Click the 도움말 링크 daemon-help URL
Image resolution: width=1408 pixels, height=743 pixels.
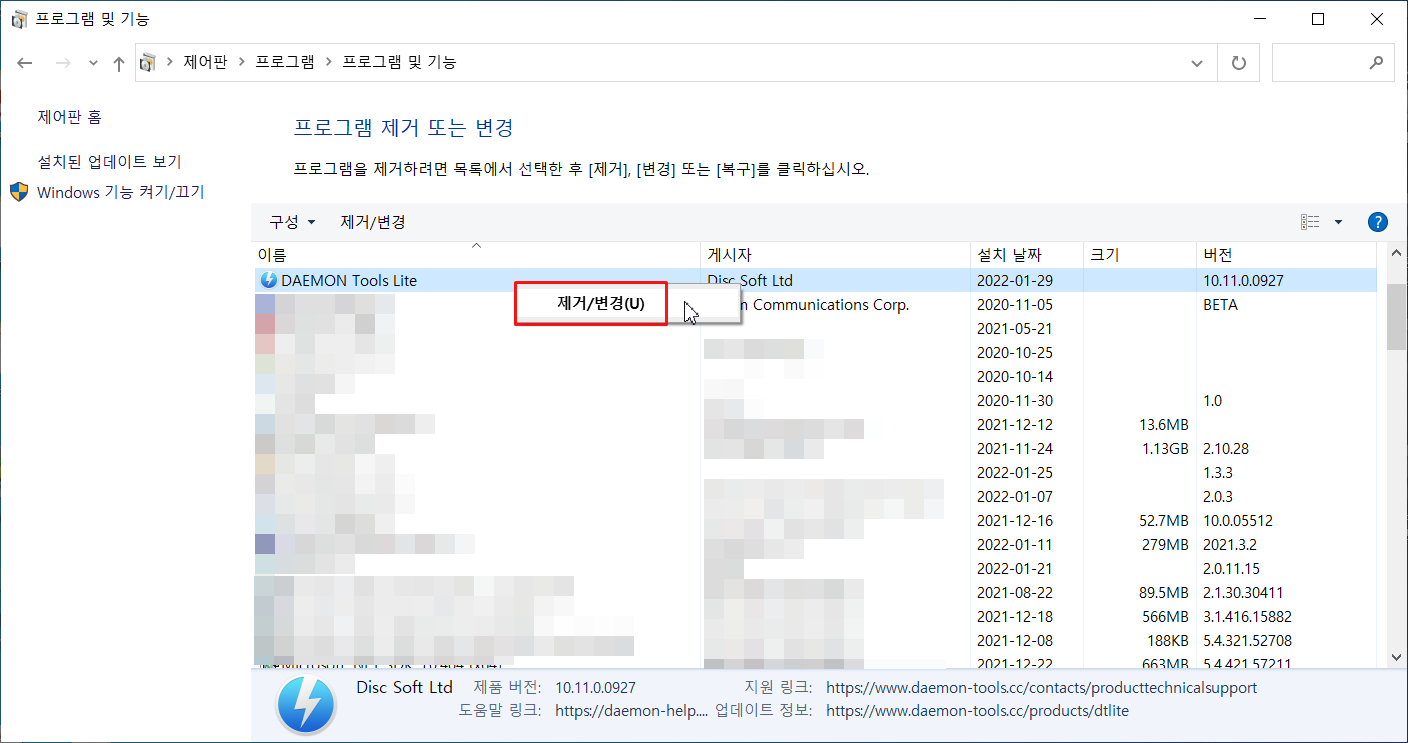pyautogui.click(x=631, y=711)
